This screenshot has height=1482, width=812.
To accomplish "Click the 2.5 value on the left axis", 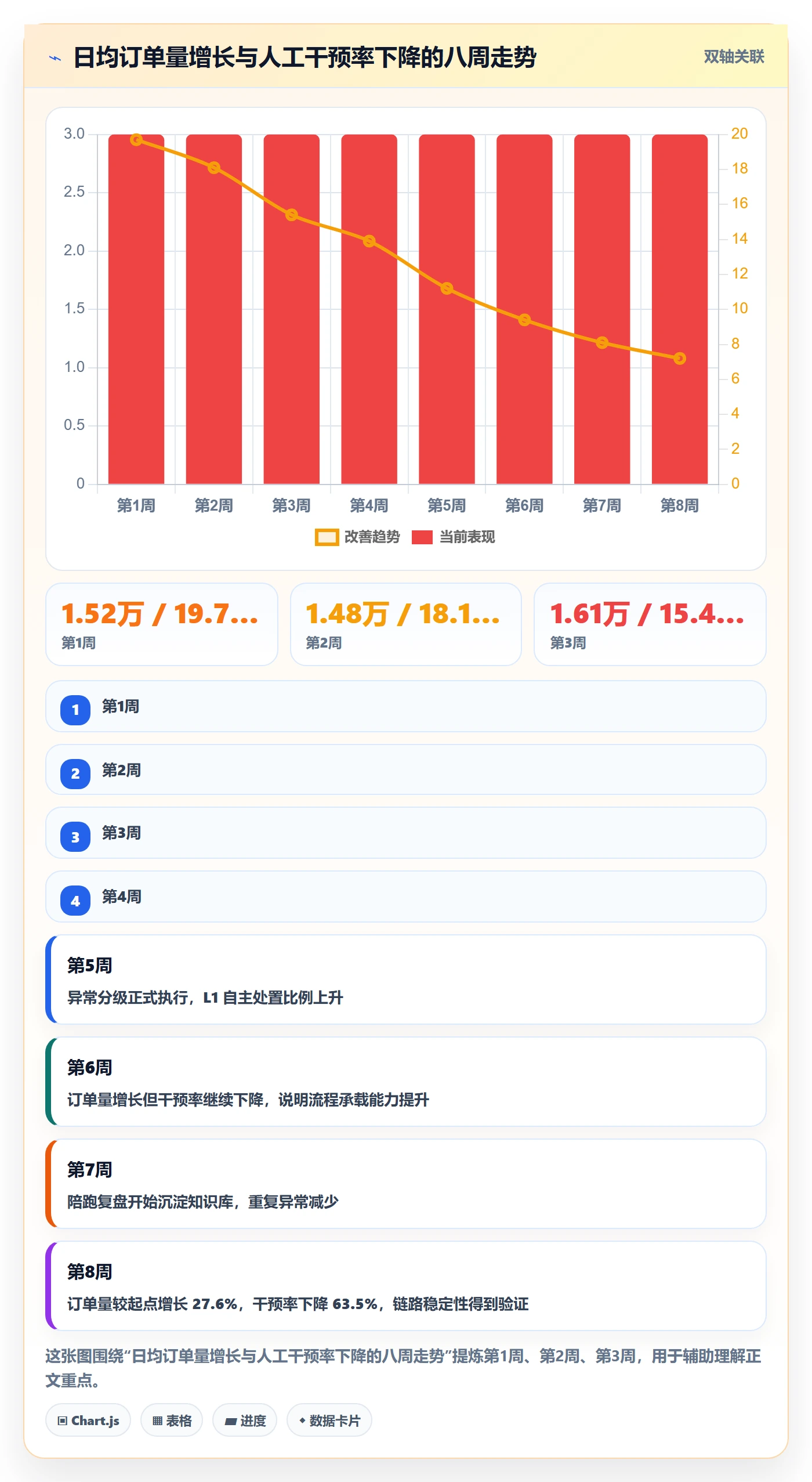I will coord(74,192).
